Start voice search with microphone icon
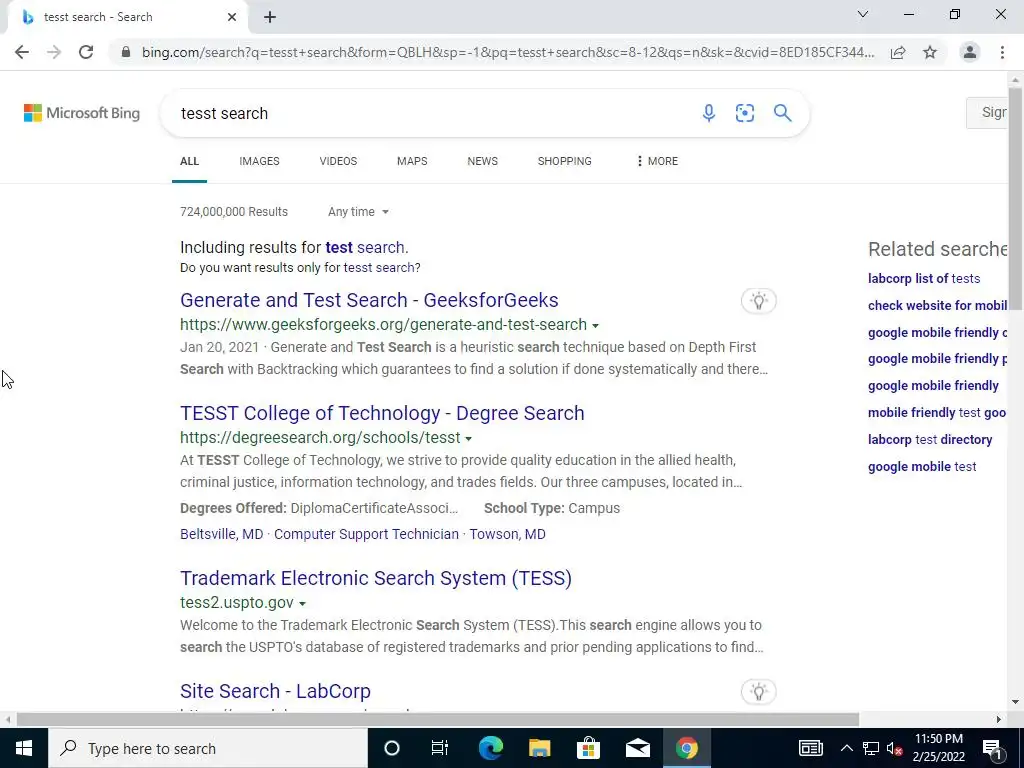The width and height of the screenshot is (1024, 768). (709, 113)
